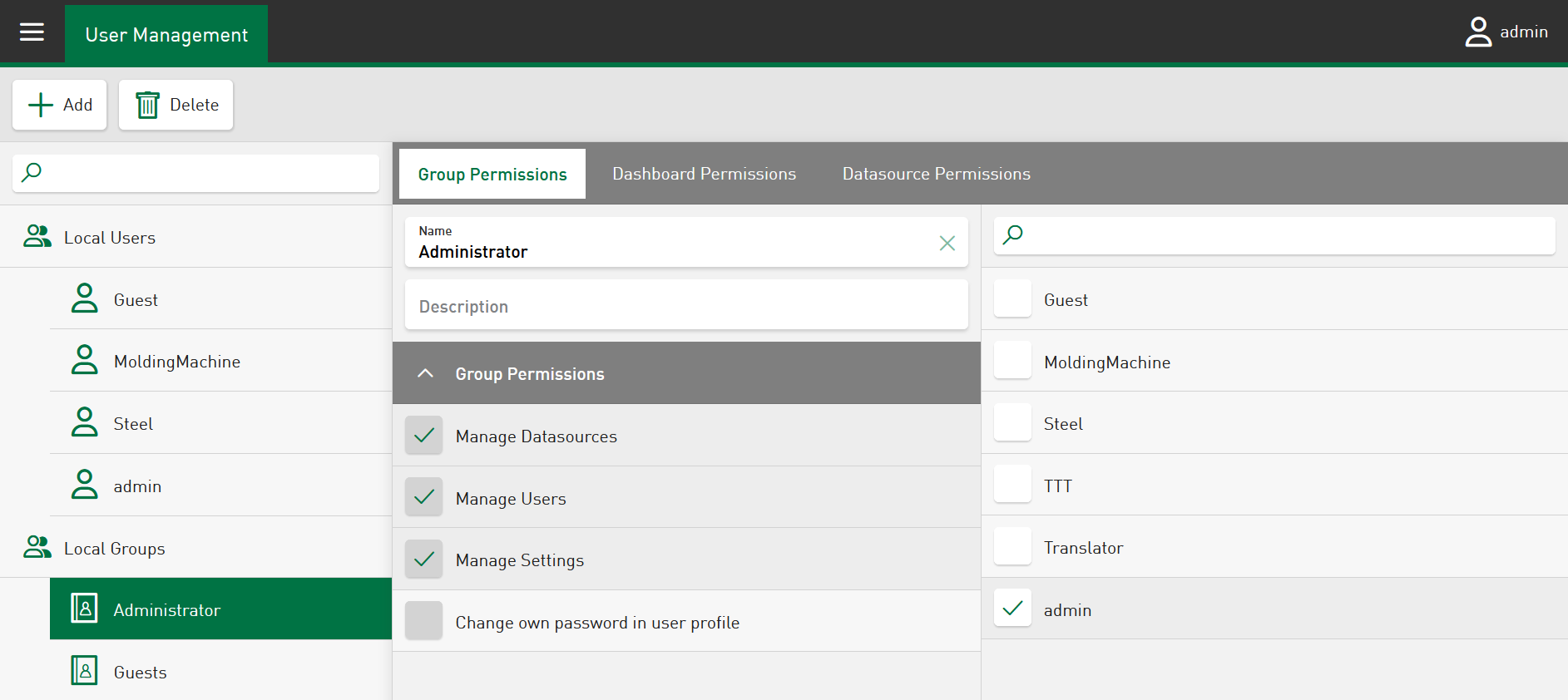Click the admin user profile icon

tap(1477, 32)
